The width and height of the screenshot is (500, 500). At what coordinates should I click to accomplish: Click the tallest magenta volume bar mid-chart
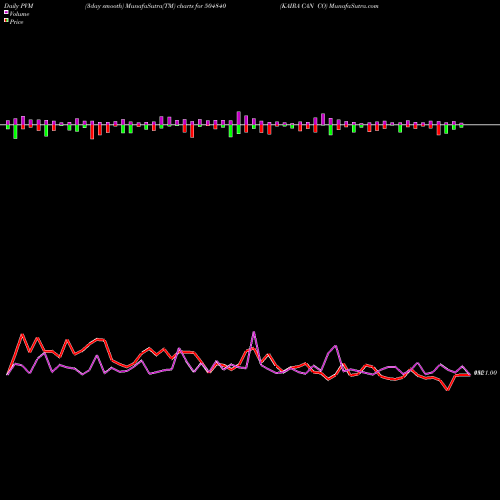pyautogui.click(x=239, y=118)
